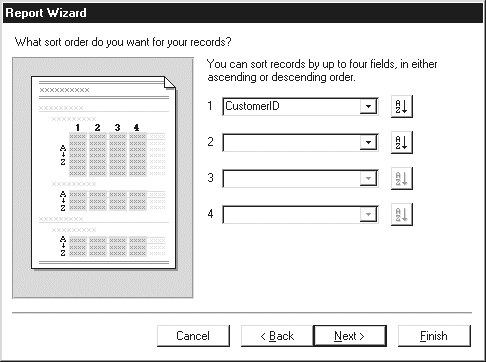Click the dimmed sort-order button for field 3
The height and width of the screenshot is (362, 486).
pyautogui.click(x=402, y=178)
